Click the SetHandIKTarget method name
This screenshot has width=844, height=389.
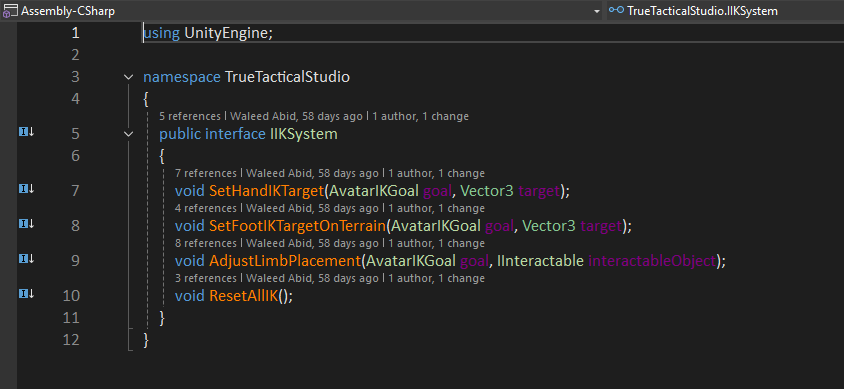click(266, 190)
